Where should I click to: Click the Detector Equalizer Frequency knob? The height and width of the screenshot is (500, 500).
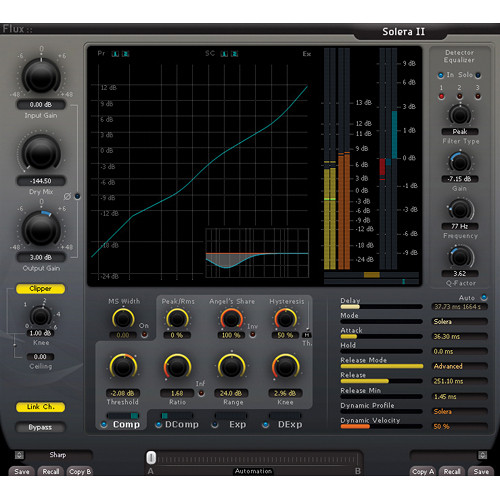(460, 210)
